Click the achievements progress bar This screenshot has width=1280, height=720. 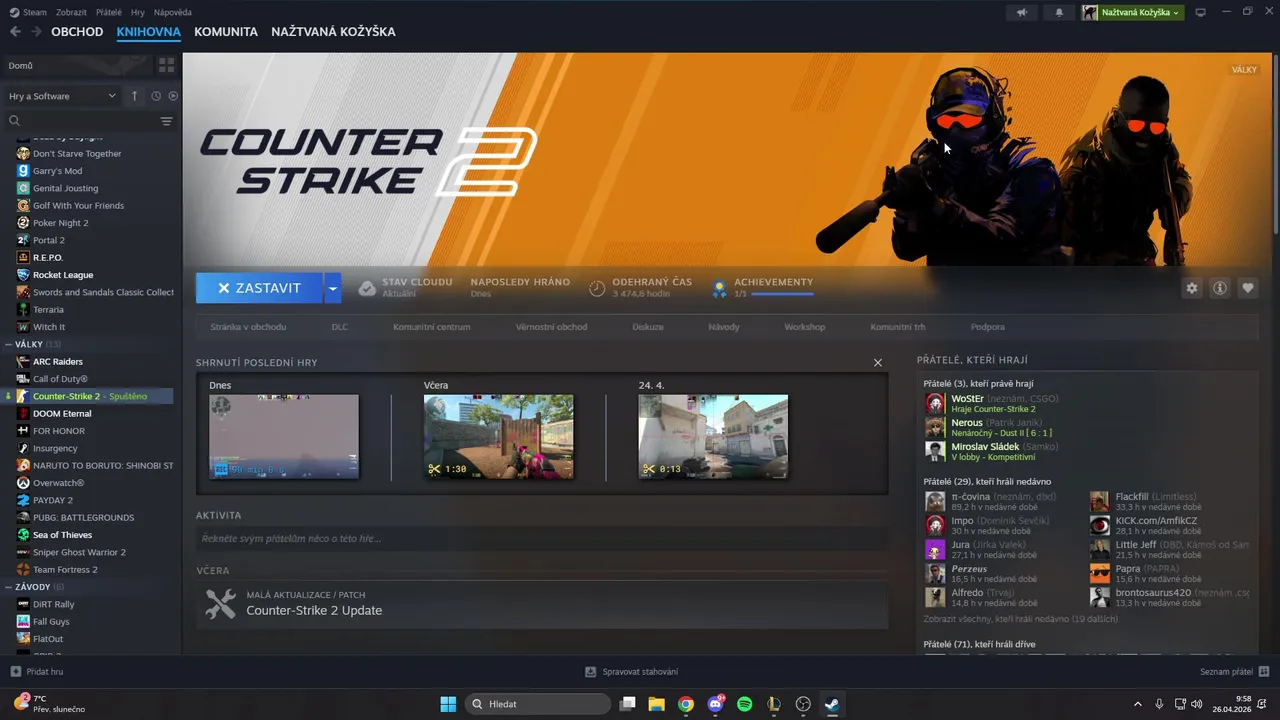pyautogui.click(x=782, y=295)
